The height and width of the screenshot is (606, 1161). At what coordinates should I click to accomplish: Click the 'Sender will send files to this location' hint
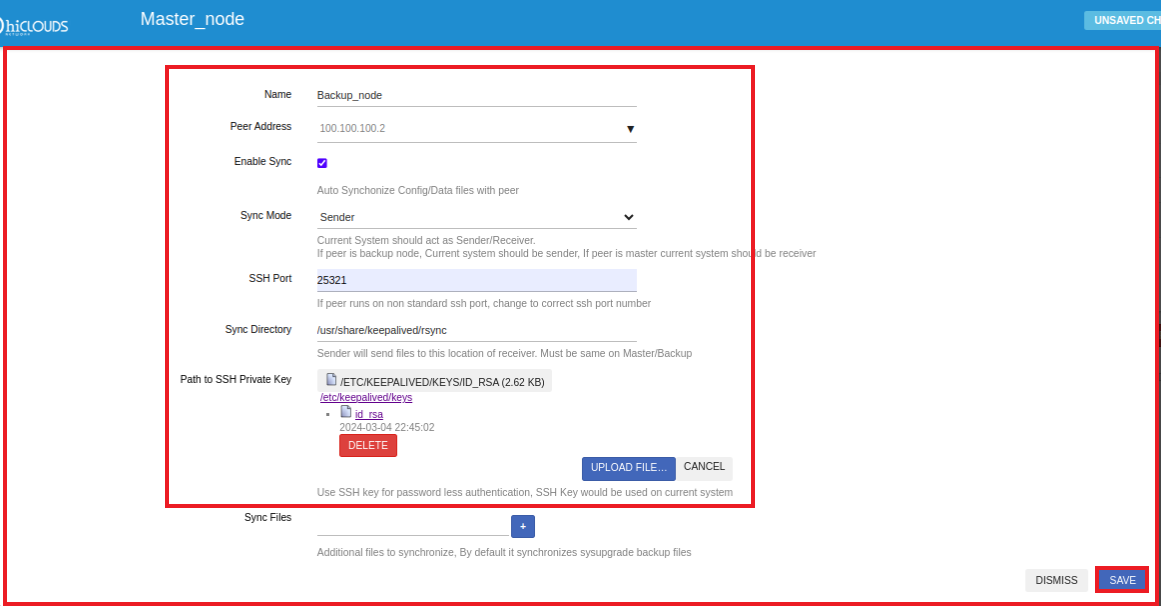(x=504, y=353)
